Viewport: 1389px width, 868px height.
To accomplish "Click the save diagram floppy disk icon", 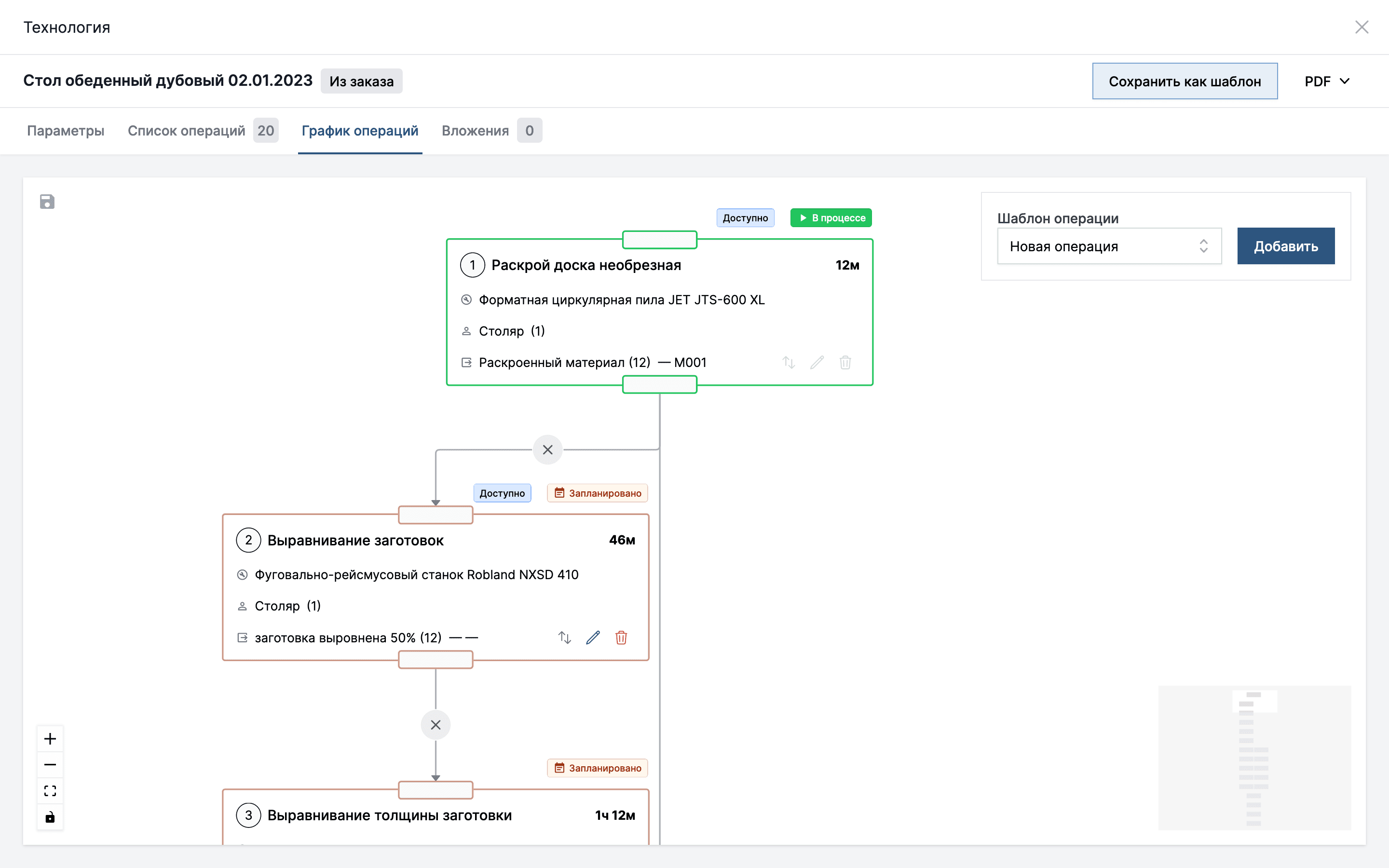I will point(47,202).
